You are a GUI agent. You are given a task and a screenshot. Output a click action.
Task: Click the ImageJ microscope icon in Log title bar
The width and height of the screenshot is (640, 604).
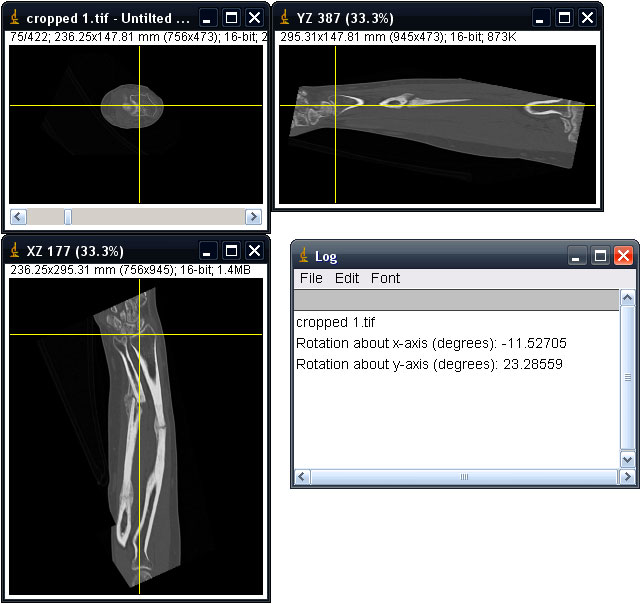tap(304, 256)
